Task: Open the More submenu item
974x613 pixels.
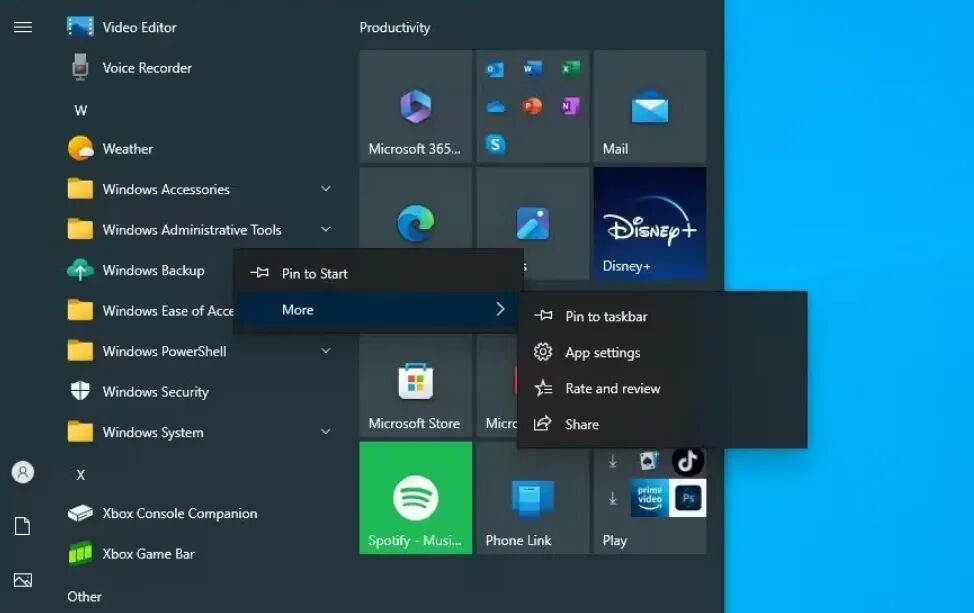Action: click(379, 309)
